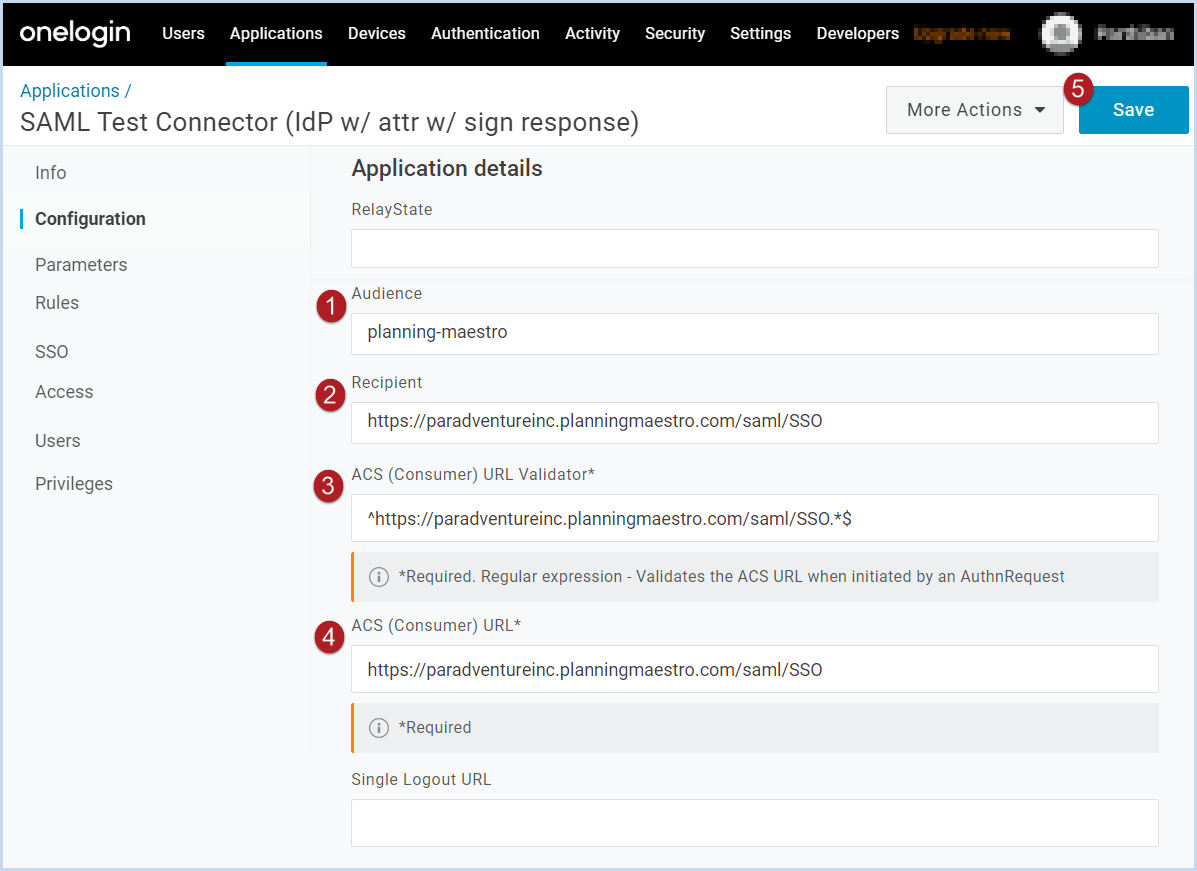Switch to the Rules sidebar tab

point(56,302)
